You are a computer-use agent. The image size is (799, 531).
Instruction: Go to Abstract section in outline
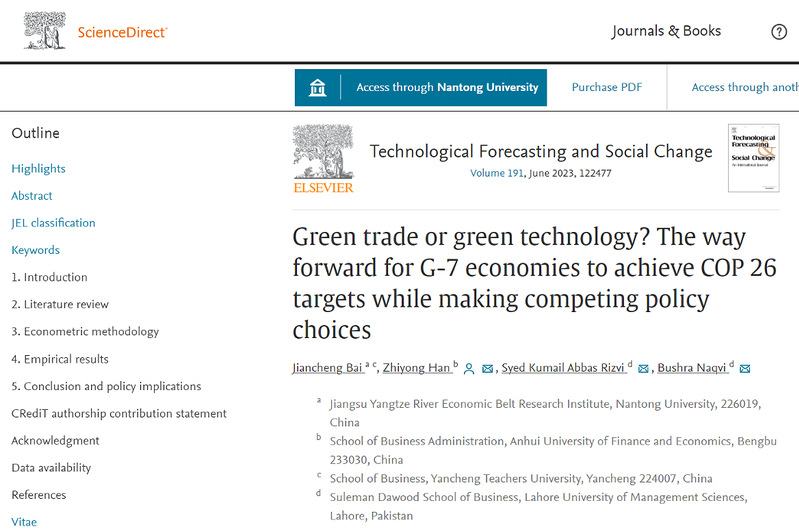(32, 195)
